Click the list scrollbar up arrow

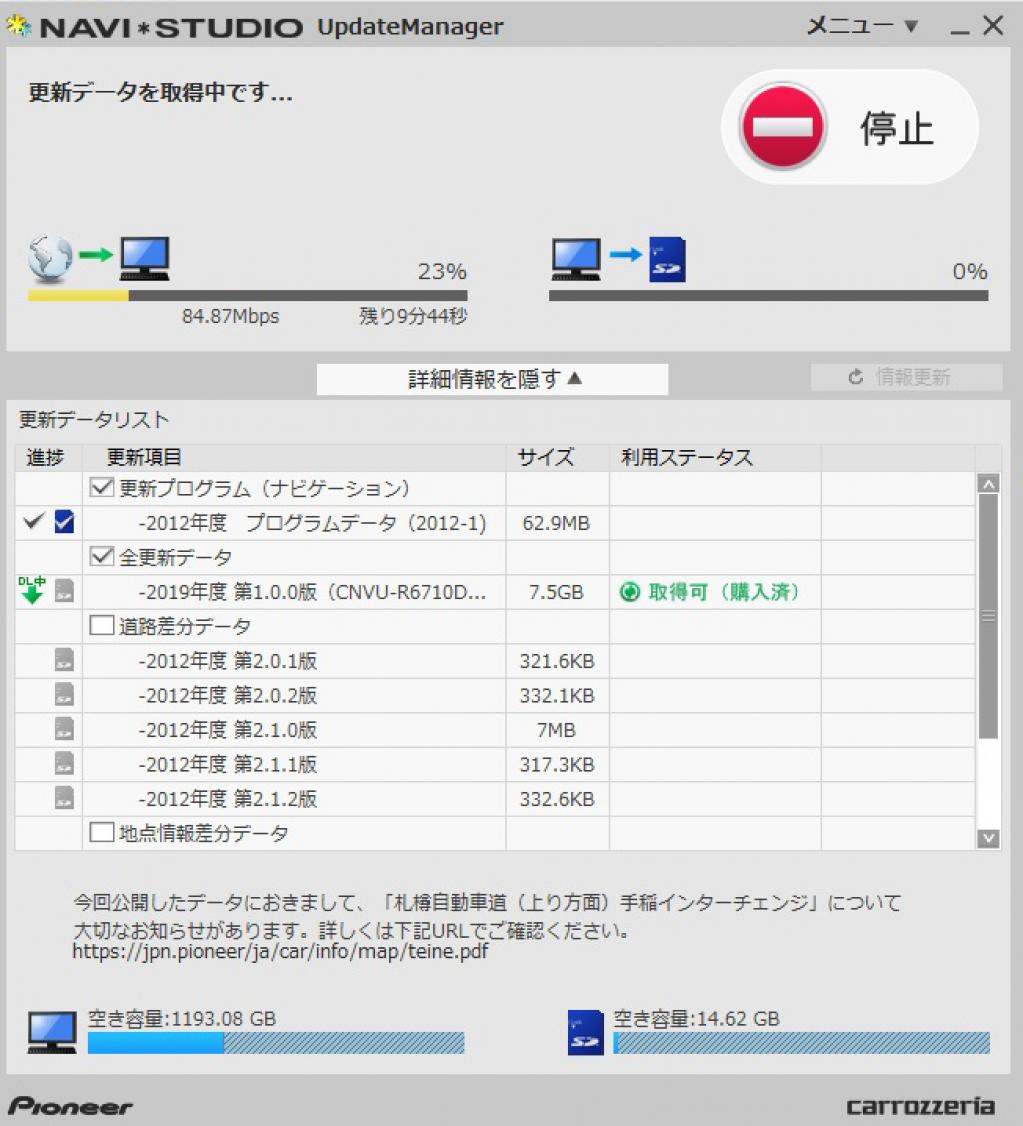coord(989,485)
